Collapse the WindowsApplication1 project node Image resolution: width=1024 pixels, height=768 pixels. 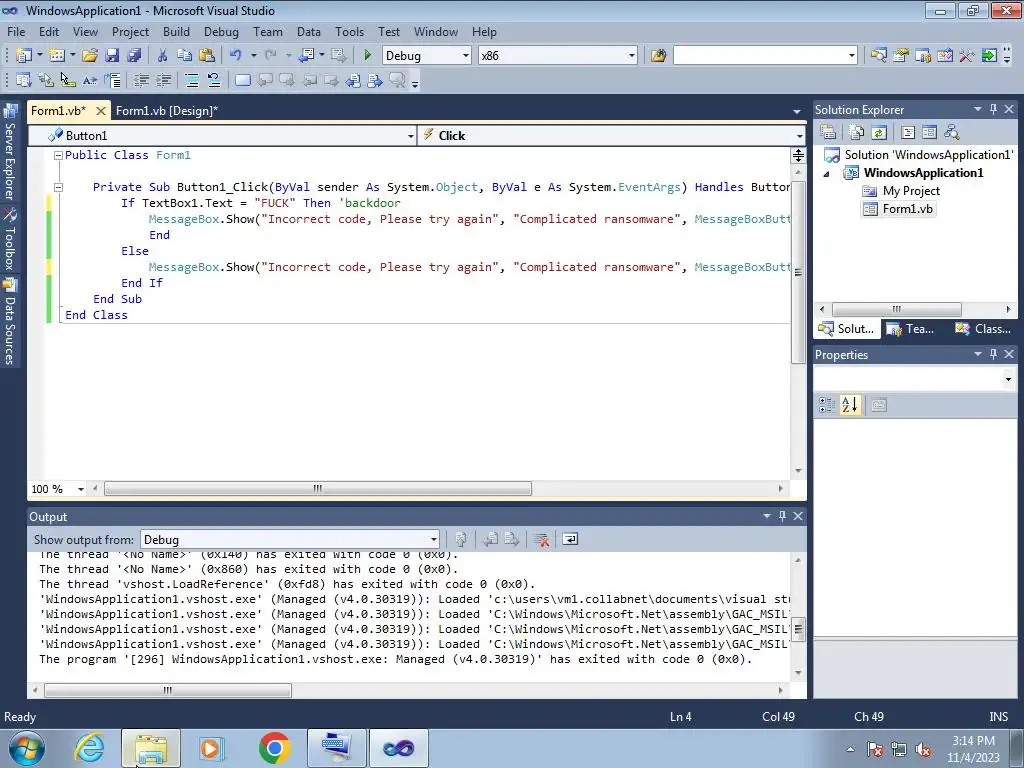point(827,174)
